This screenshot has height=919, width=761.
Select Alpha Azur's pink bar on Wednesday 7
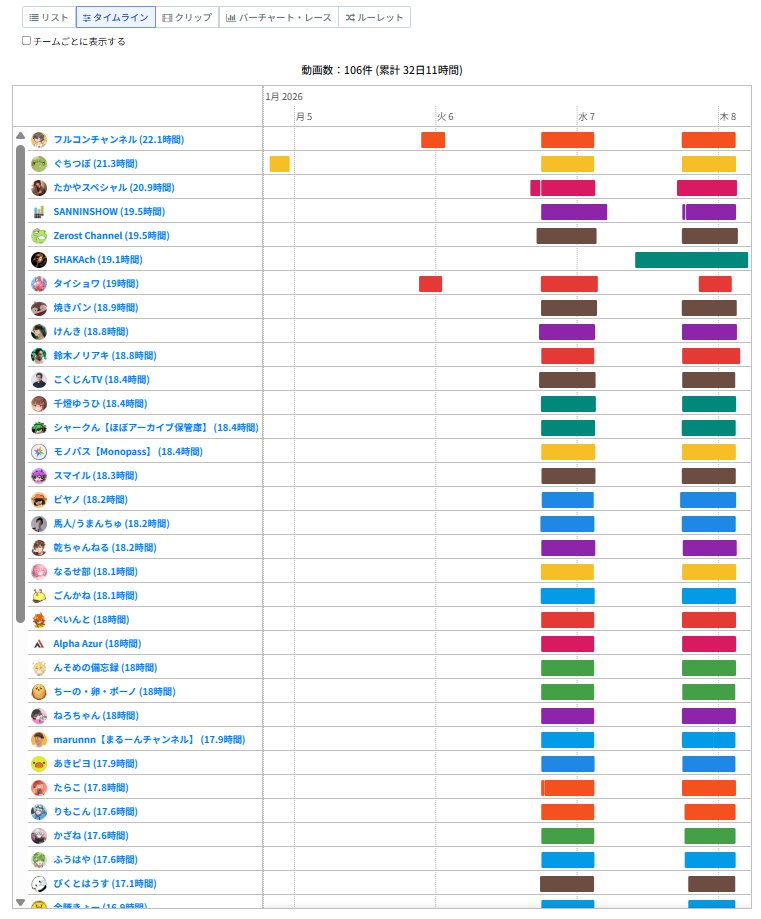568,644
